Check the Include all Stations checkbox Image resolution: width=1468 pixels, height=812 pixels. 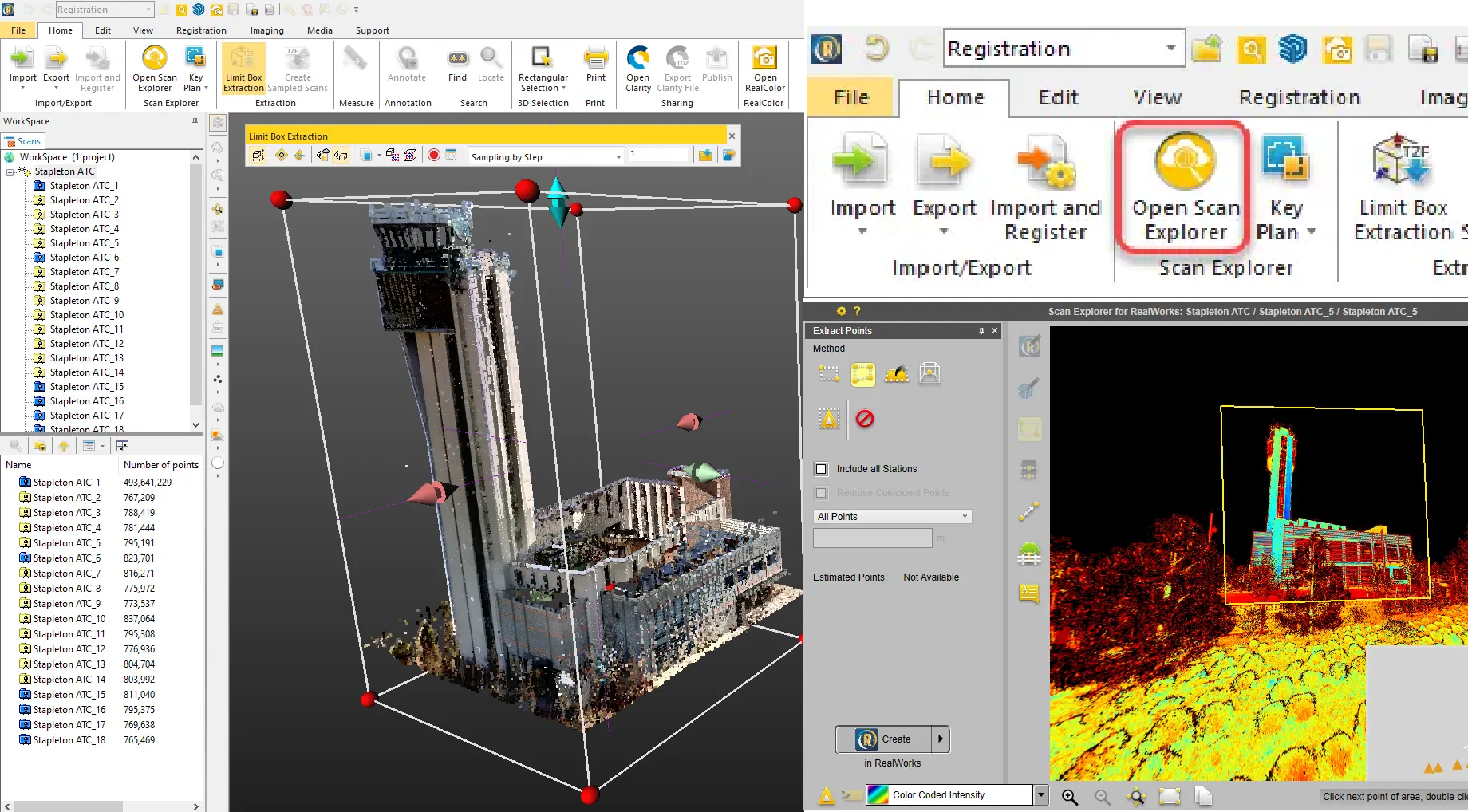point(822,469)
